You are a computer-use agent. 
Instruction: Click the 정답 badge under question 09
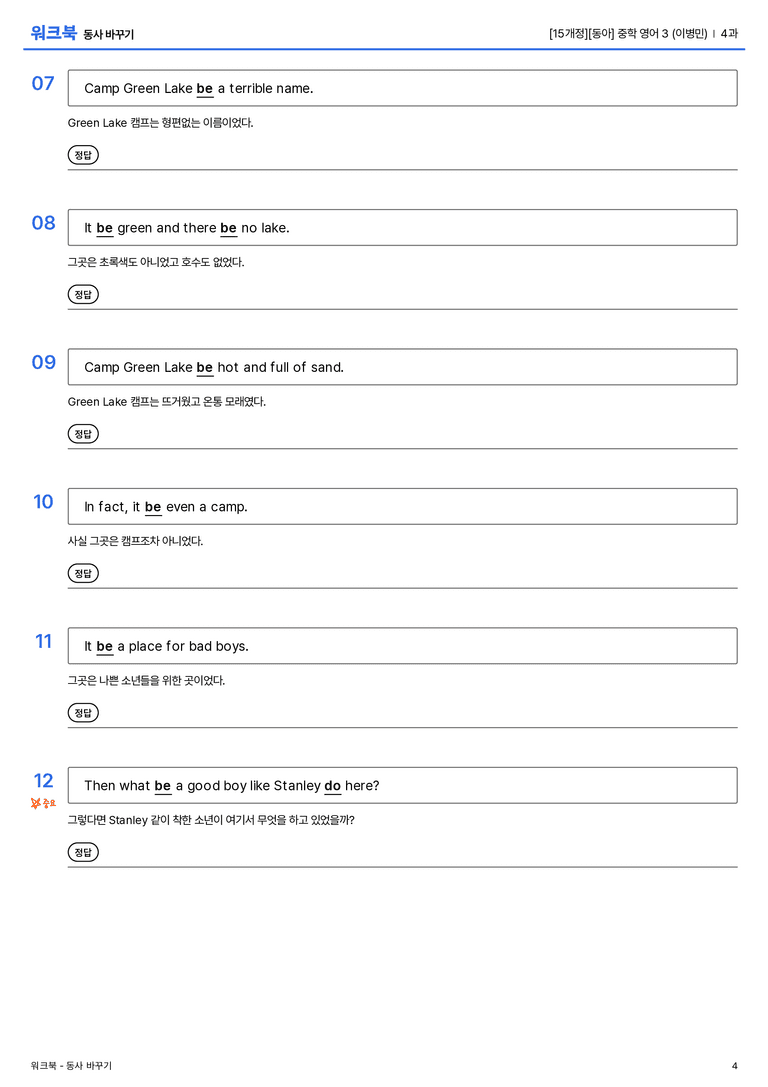pos(83,434)
